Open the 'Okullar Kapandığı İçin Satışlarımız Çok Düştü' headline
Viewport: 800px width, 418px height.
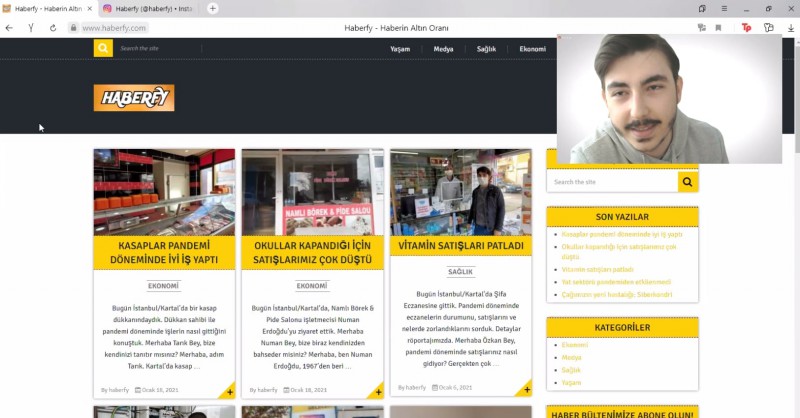click(x=312, y=252)
